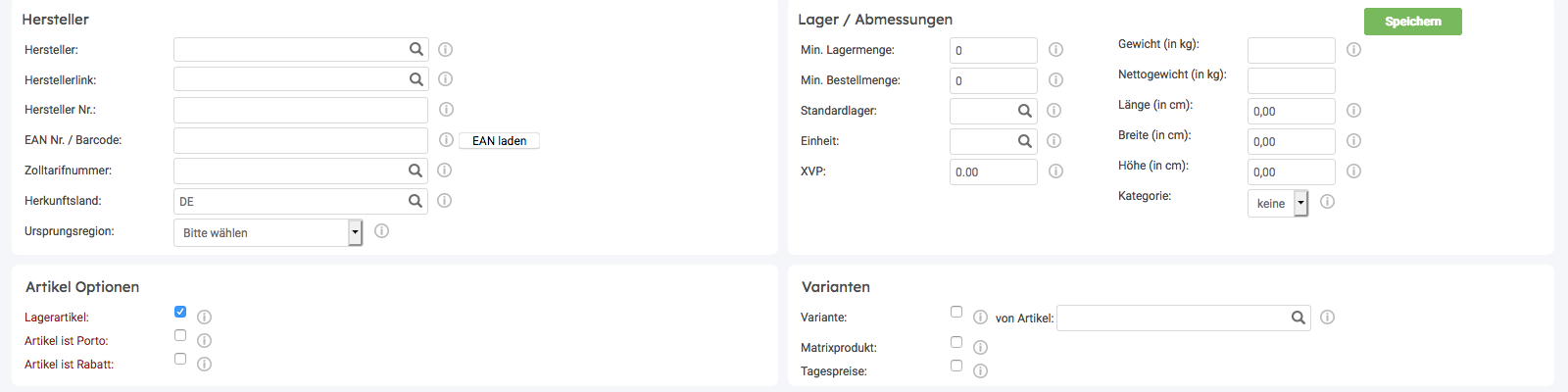1568x392 pixels.
Task: Tick the Matrixprodukt checkbox
Action: point(956,342)
